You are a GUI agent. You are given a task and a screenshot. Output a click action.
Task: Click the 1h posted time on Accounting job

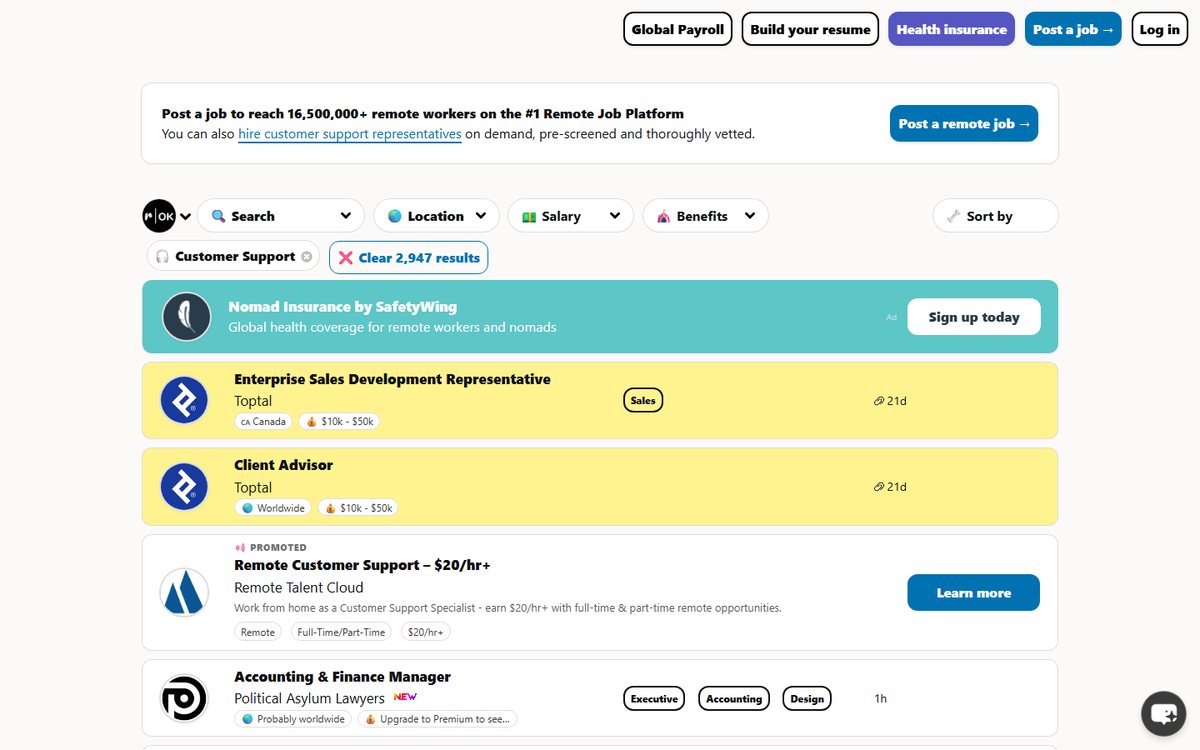(881, 699)
